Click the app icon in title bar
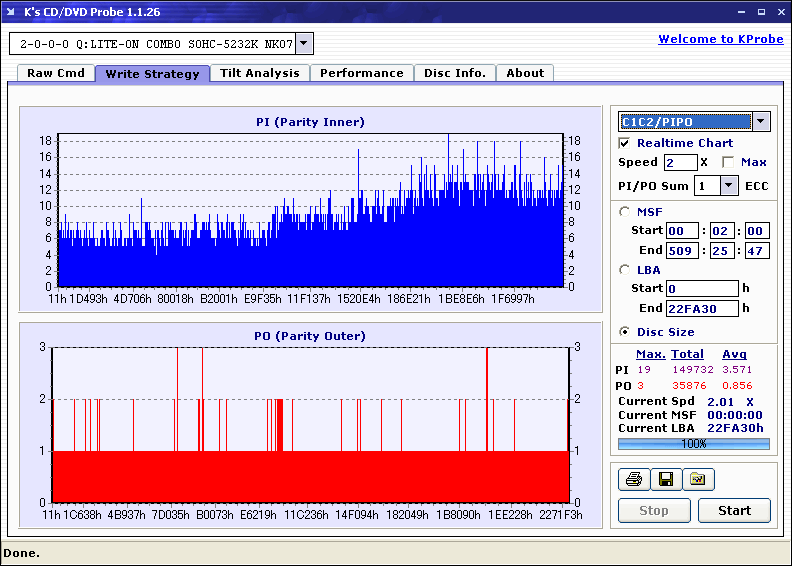This screenshot has width=792, height=566. (x=12, y=11)
